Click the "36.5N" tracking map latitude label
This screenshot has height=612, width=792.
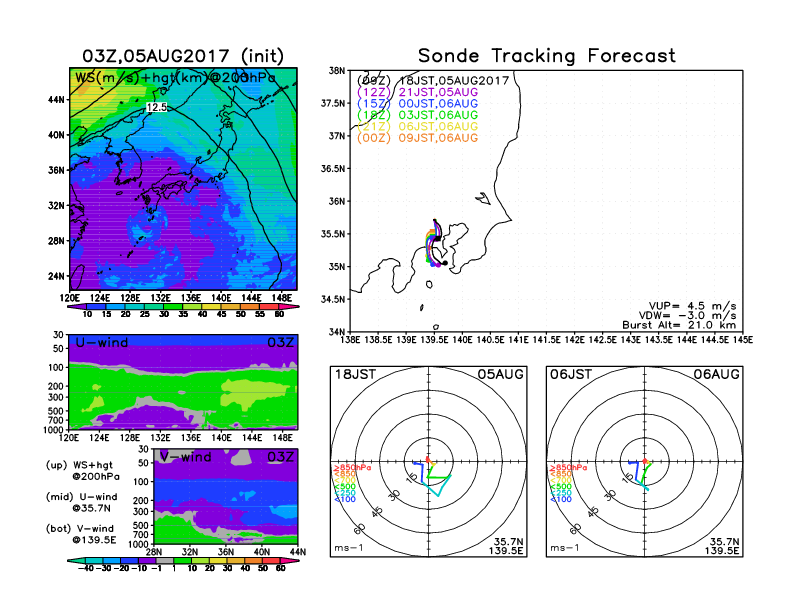point(333,169)
